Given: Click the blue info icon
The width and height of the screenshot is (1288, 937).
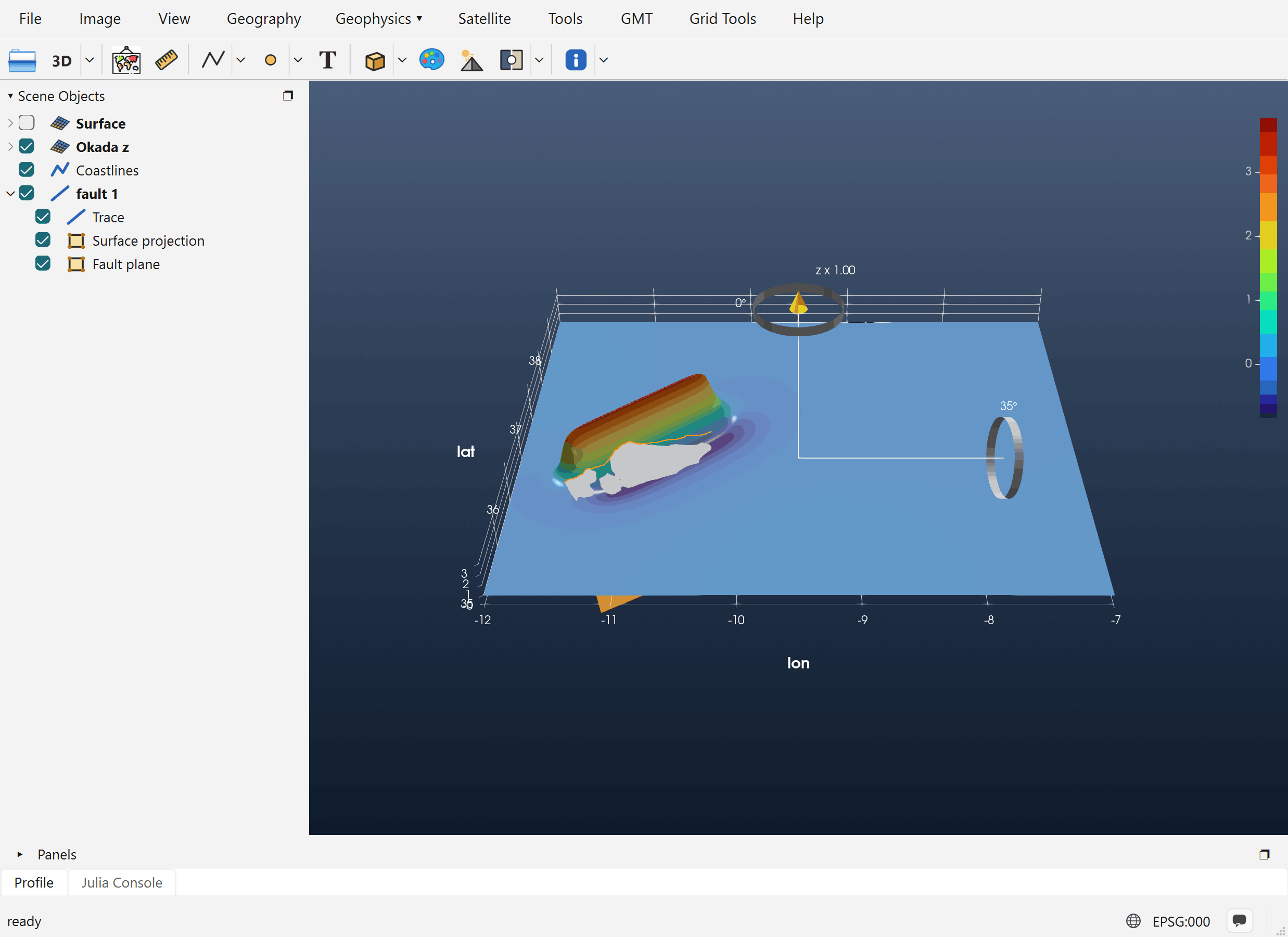Looking at the screenshot, I should coord(576,60).
